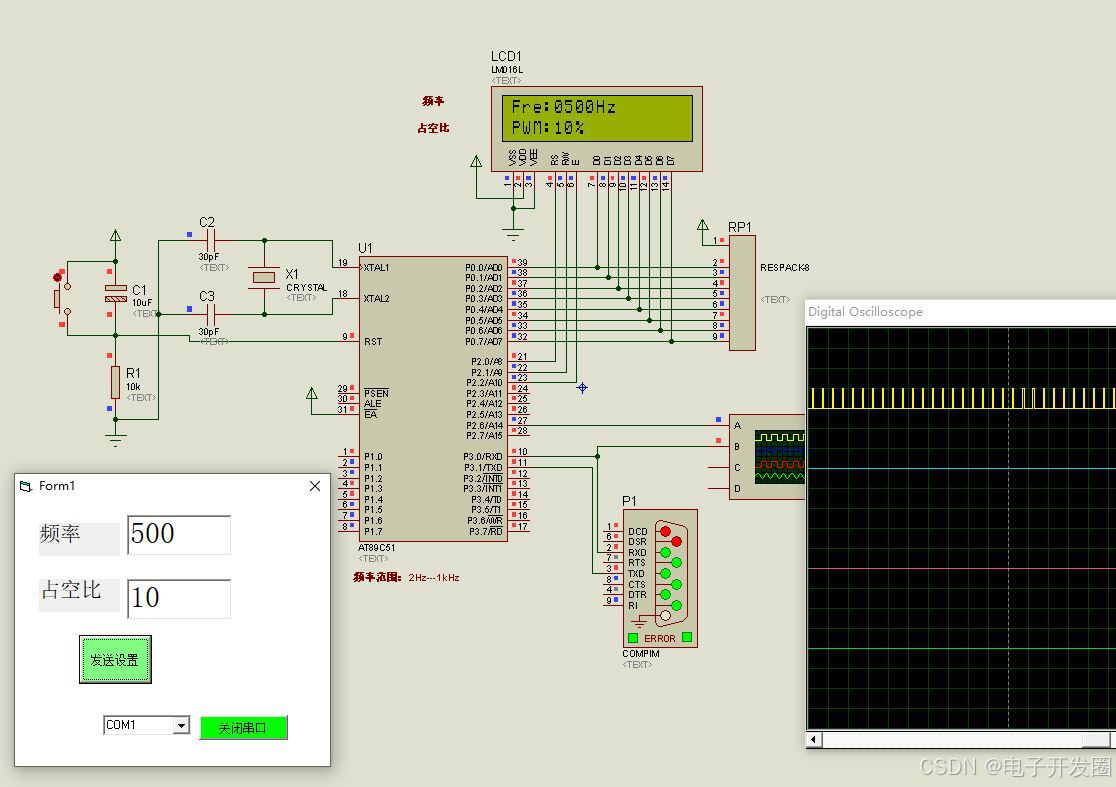
Task: Click the yellow channel A waveform in oscilloscope
Action: point(962,398)
